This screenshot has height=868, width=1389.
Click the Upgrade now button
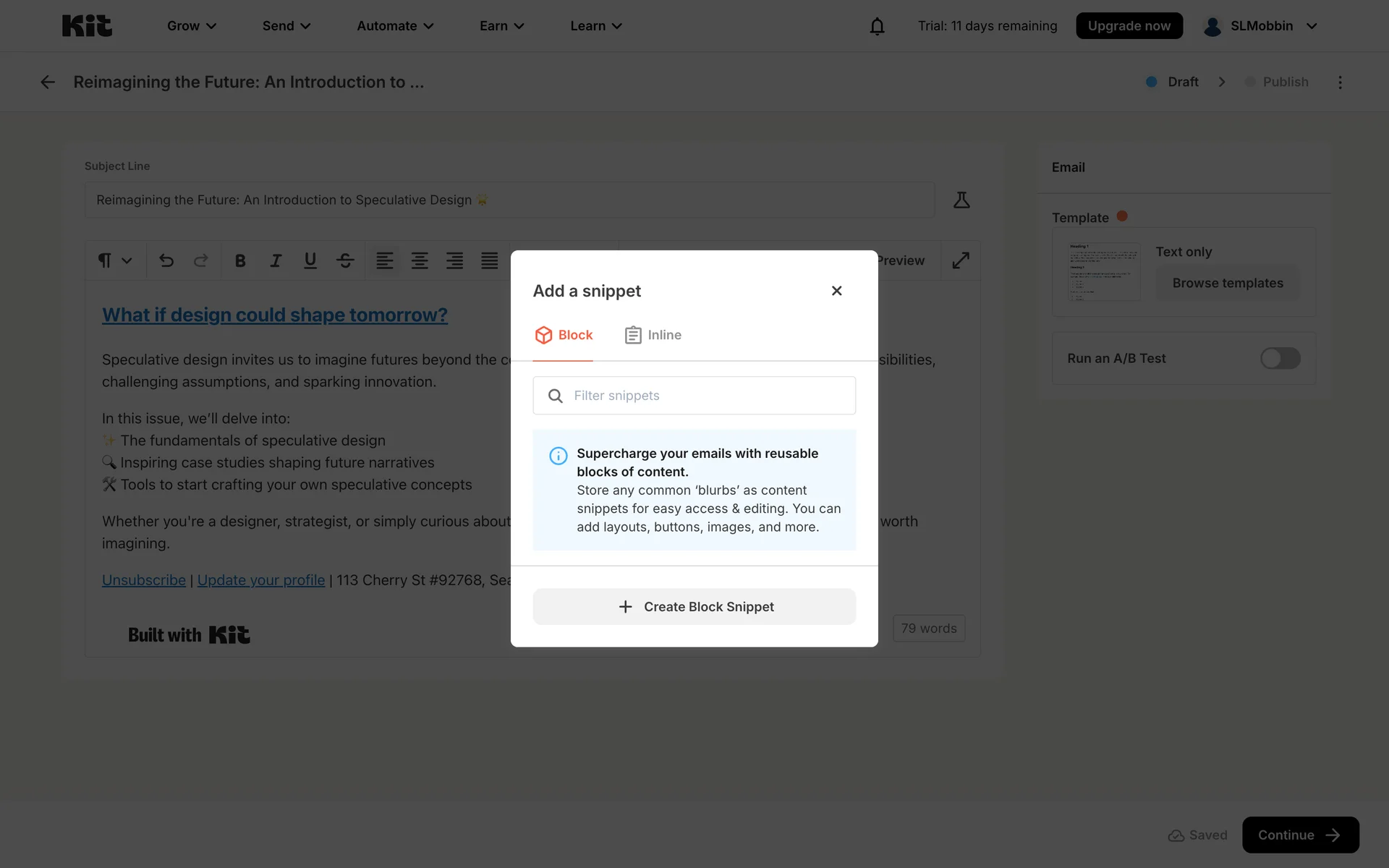pyautogui.click(x=1129, y=26)
